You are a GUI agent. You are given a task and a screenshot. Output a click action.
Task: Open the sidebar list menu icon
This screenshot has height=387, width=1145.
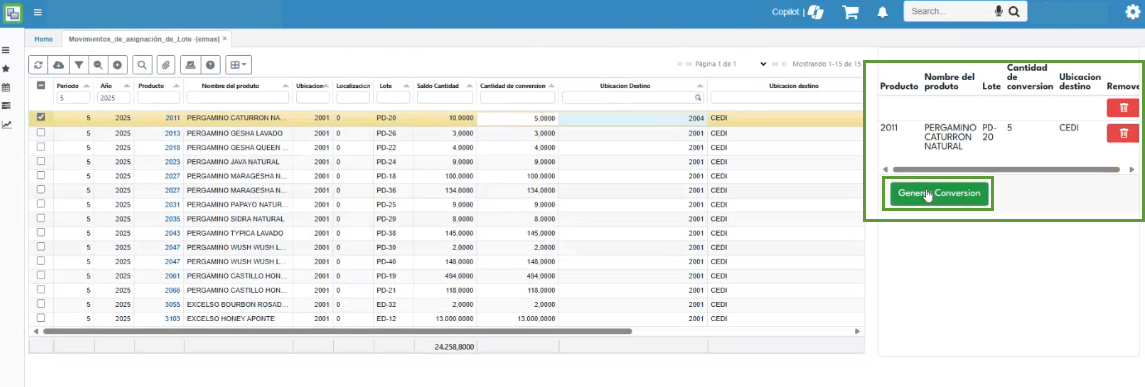tap(6, 50)
